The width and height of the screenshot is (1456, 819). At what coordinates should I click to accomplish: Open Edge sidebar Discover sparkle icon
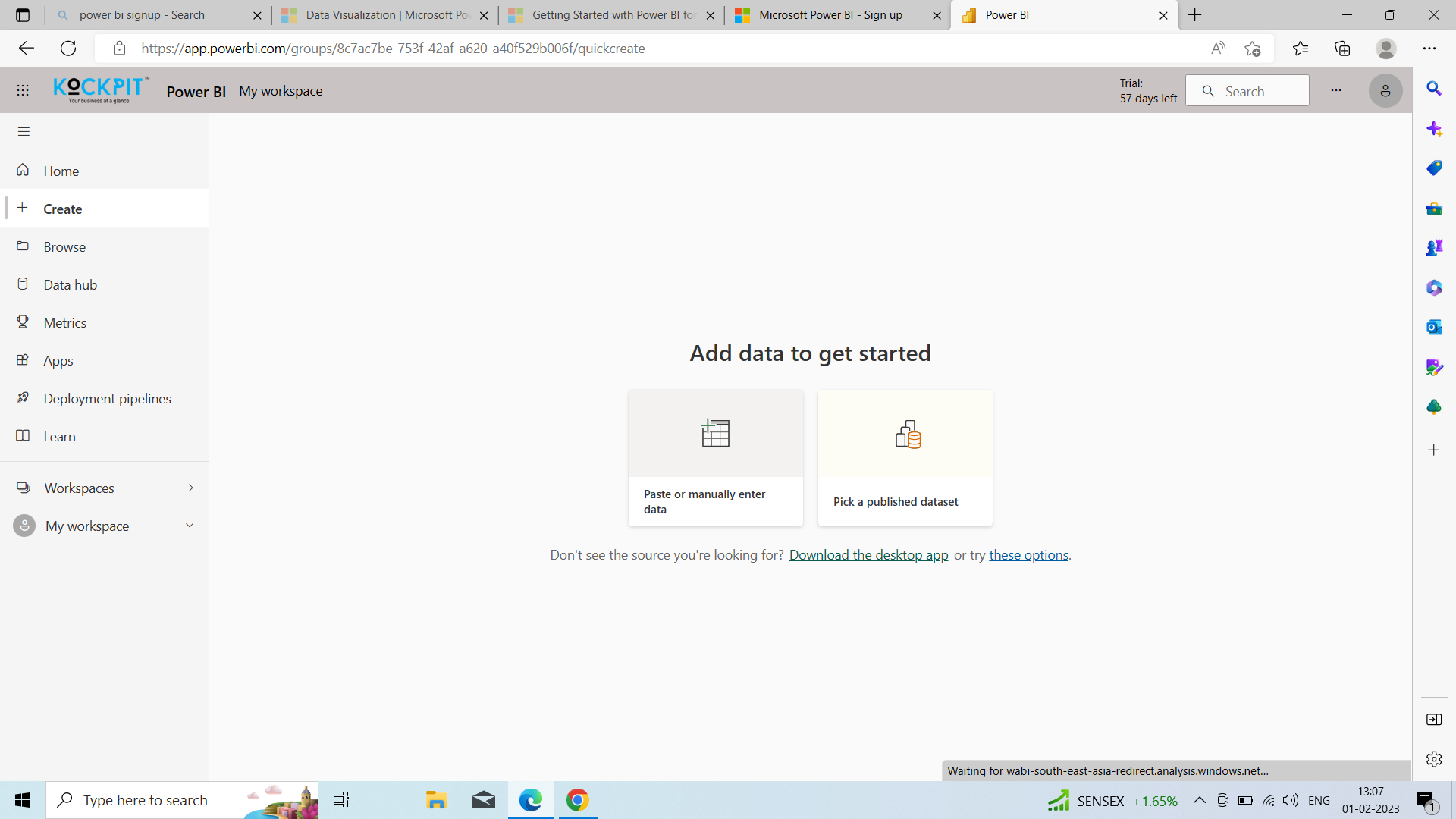(1433, 129)
